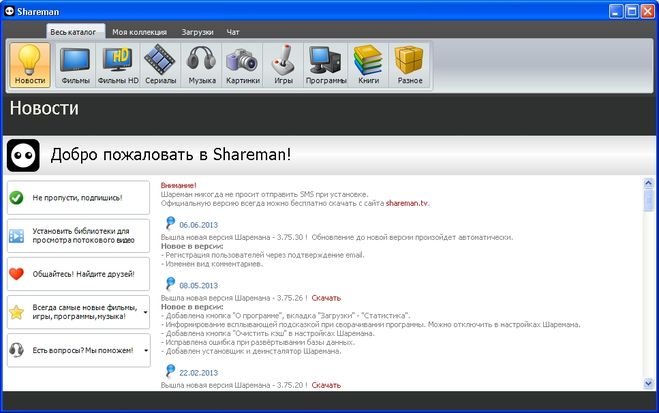Open the Картинки camera icon

coord(243,64)
